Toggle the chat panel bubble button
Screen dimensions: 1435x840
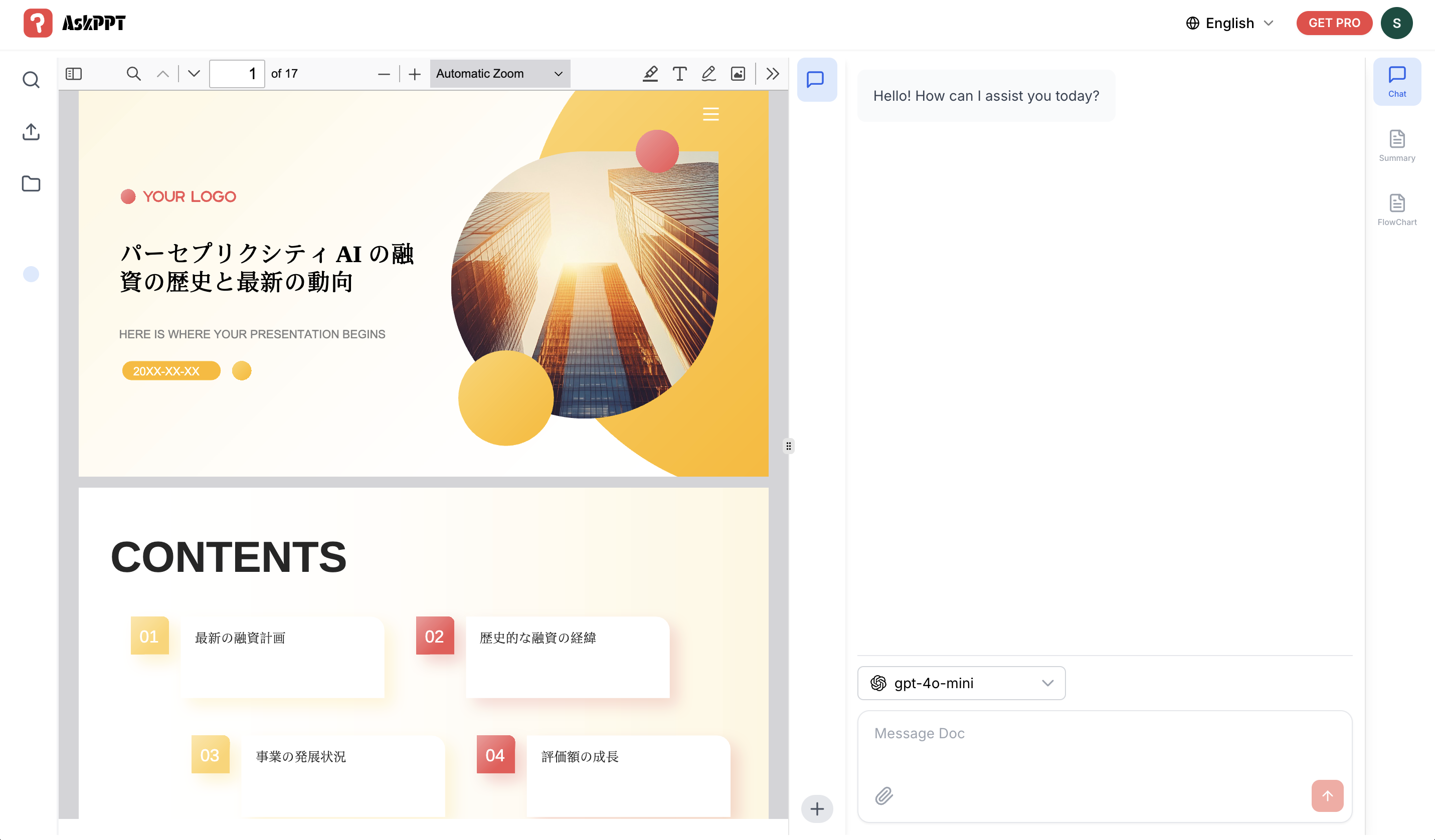pos(816,79)
